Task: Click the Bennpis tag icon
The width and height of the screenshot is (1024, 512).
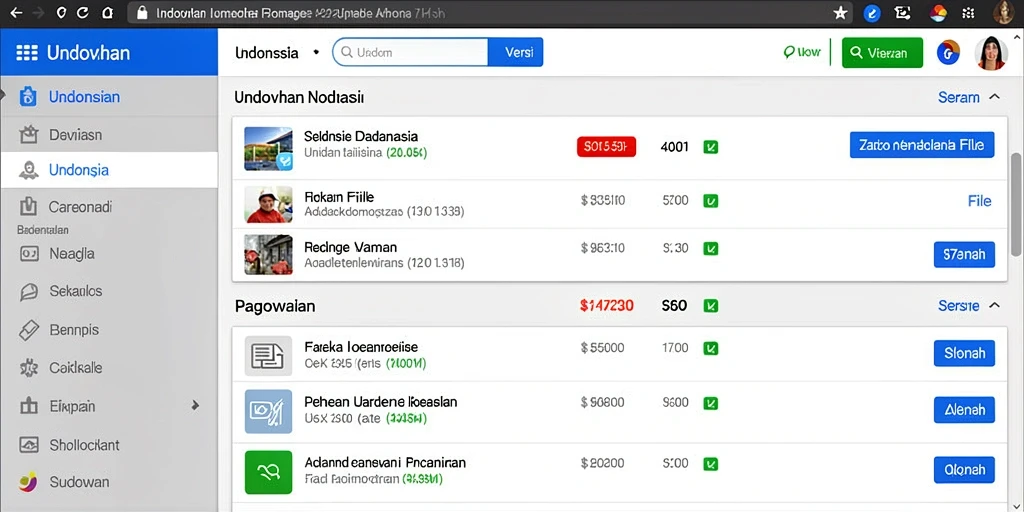Action: tap(29, 330)
